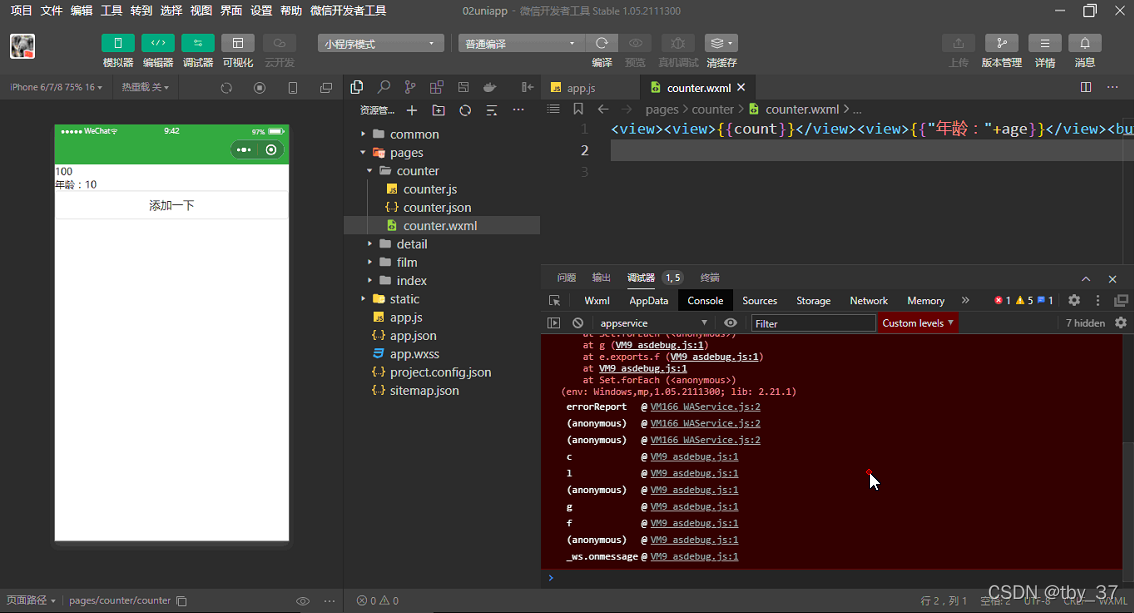Collapse all folders in explorer
Viewport: 1134px width, 613px height.
[492, 110]
